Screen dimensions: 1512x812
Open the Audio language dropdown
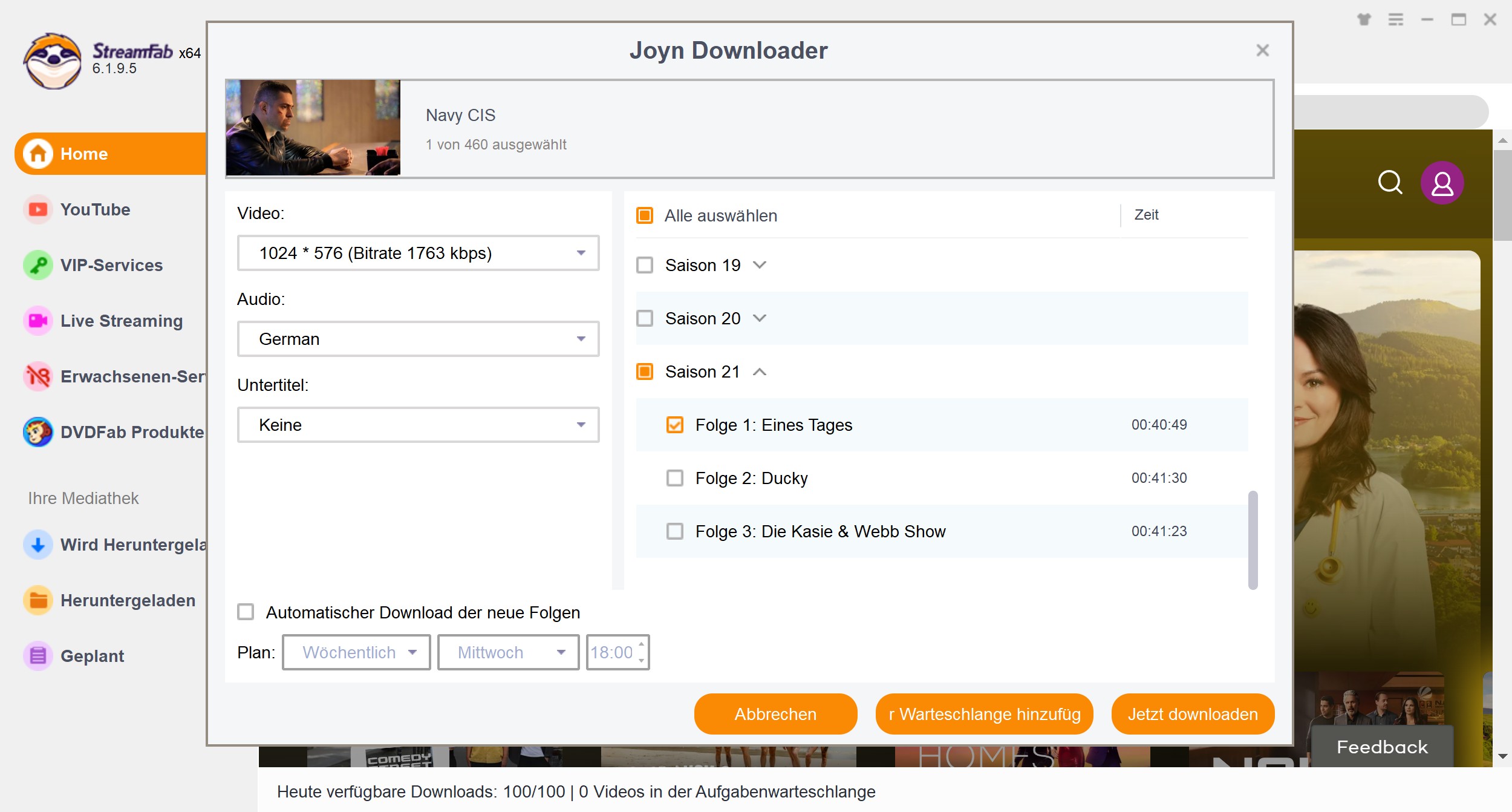coord(418,339)
